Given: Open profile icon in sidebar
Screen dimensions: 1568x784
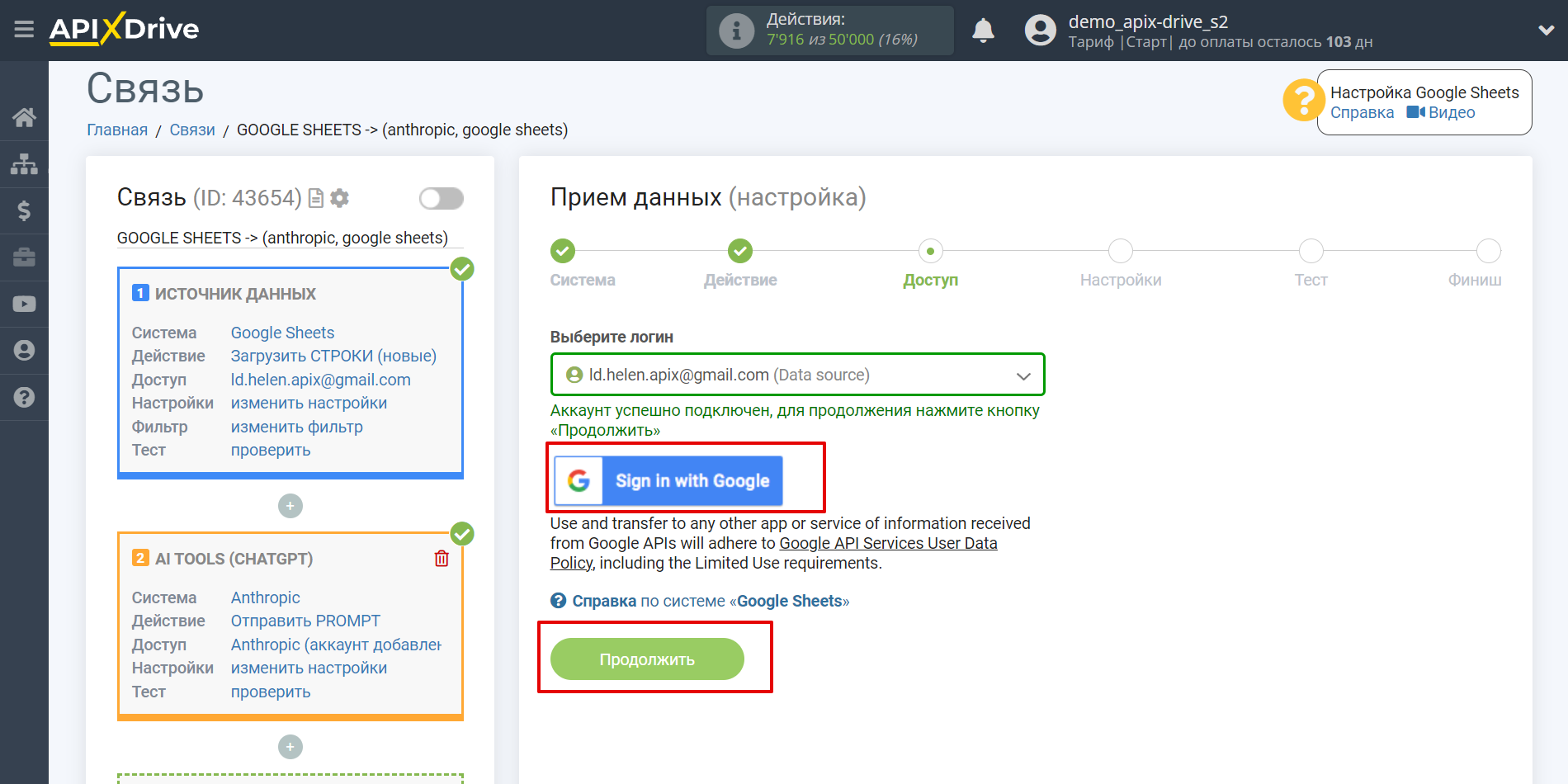Looking at the screenshot, I should click(x=24, y=351).
